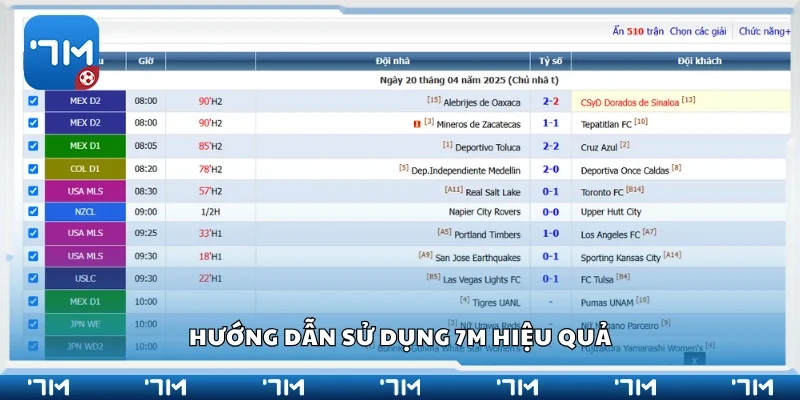Click the Tỷ số column header
Screen dimensions: 800x400
[551, 61]
